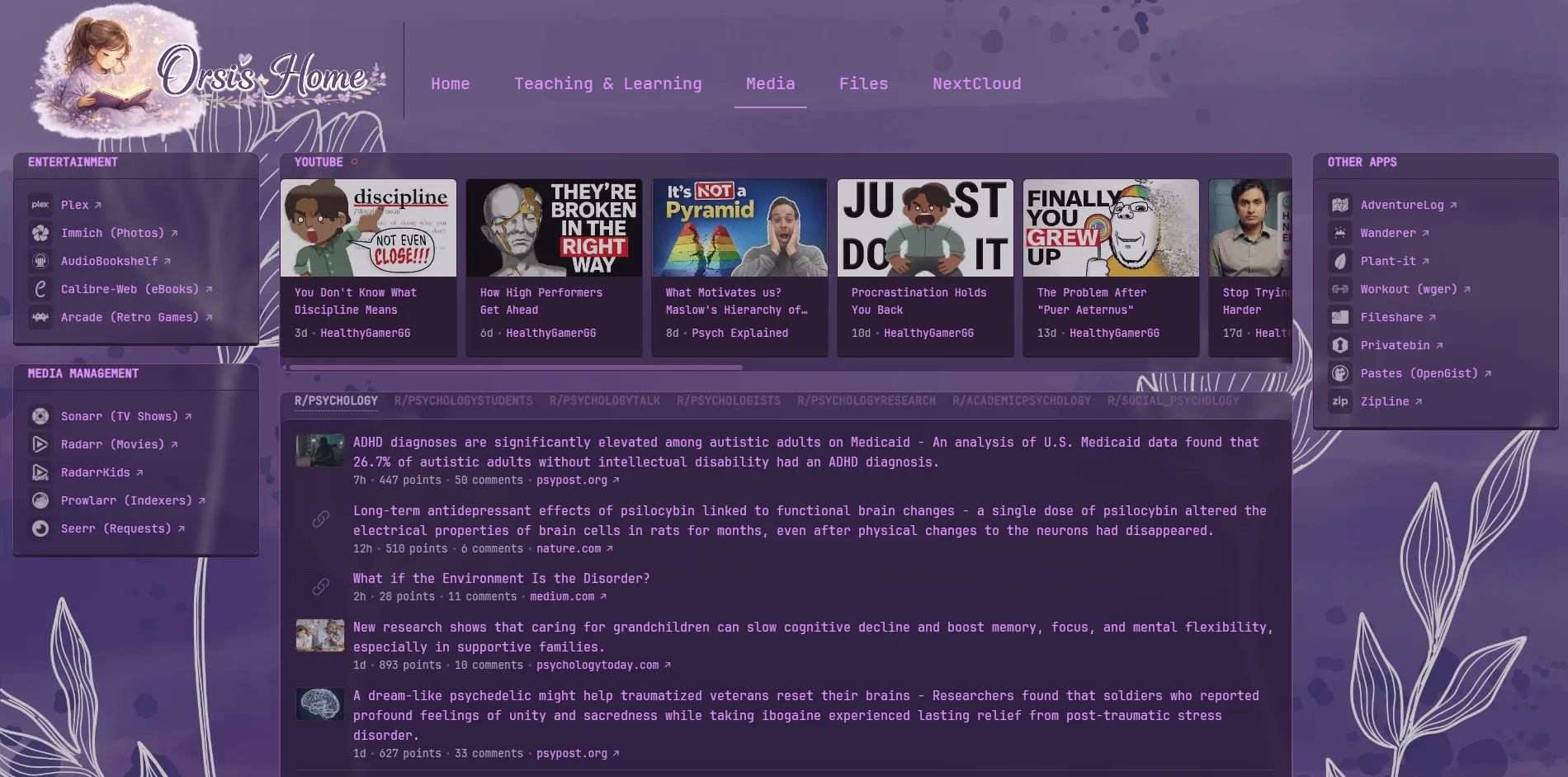This screenshot has height=777, width=1568.
Task: Click the Privatebin icon
Action: pos(1340,345)
